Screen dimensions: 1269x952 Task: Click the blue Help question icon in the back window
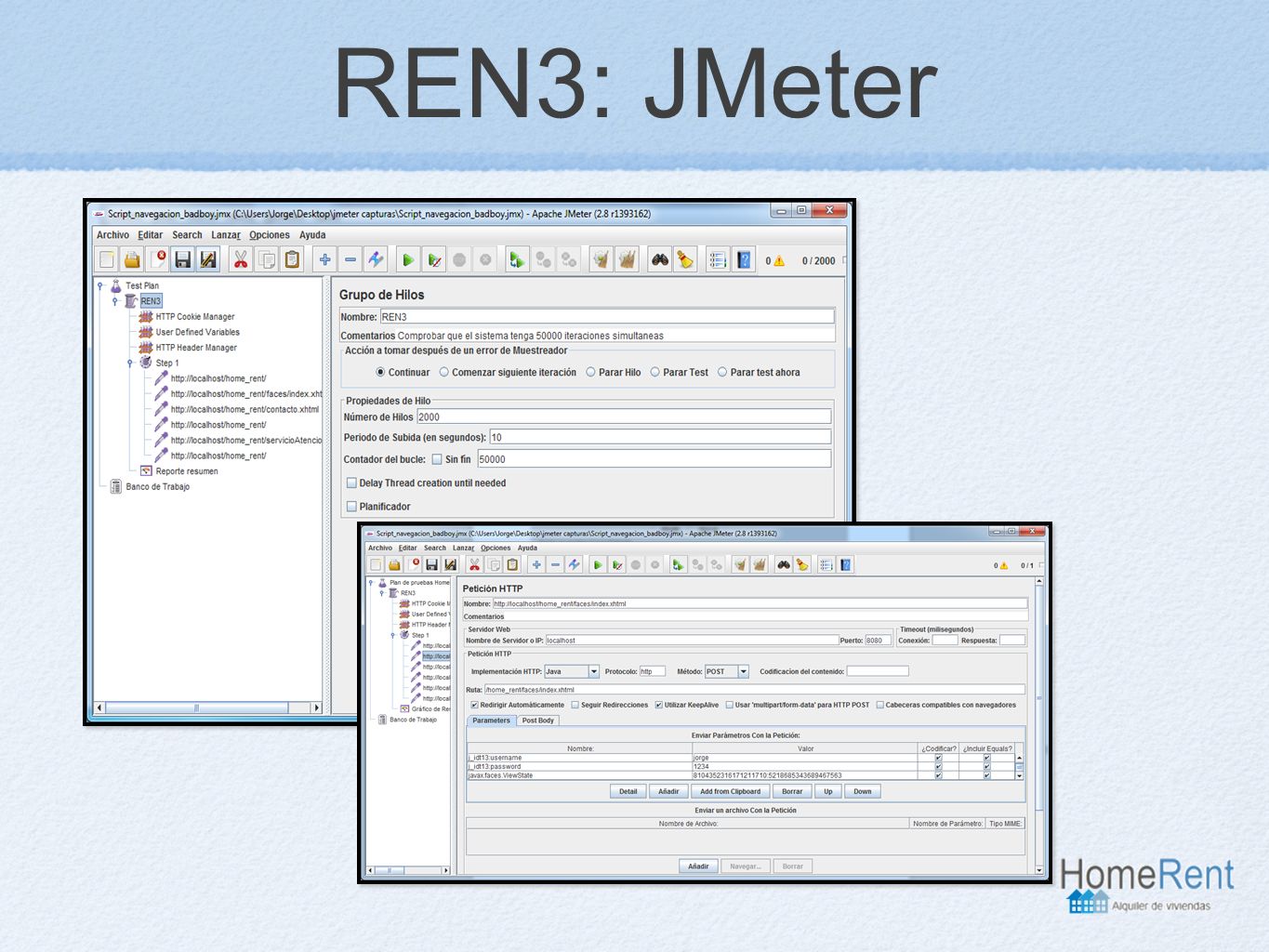click(x=744, y=260)
